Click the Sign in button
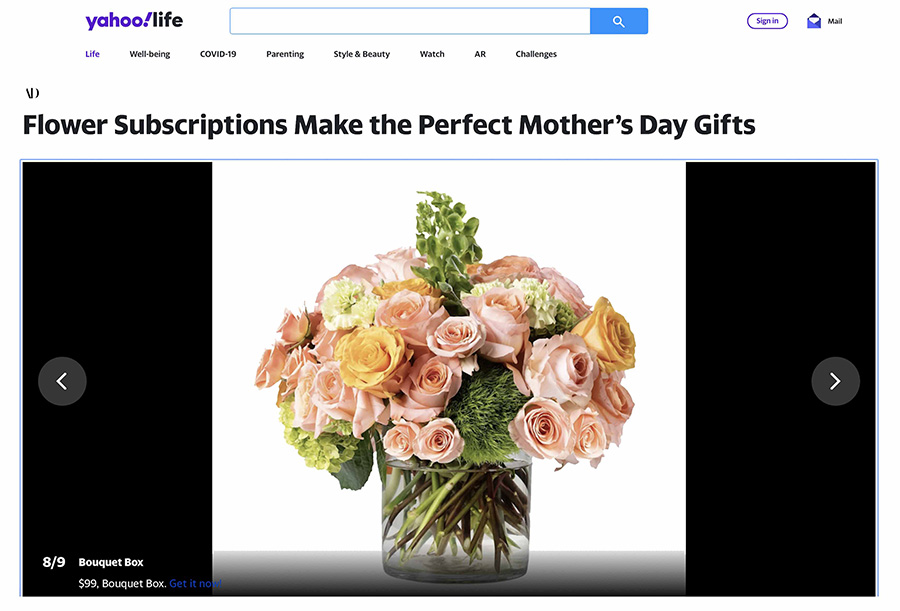Screen dimensions: 900x611 point(767,21)
